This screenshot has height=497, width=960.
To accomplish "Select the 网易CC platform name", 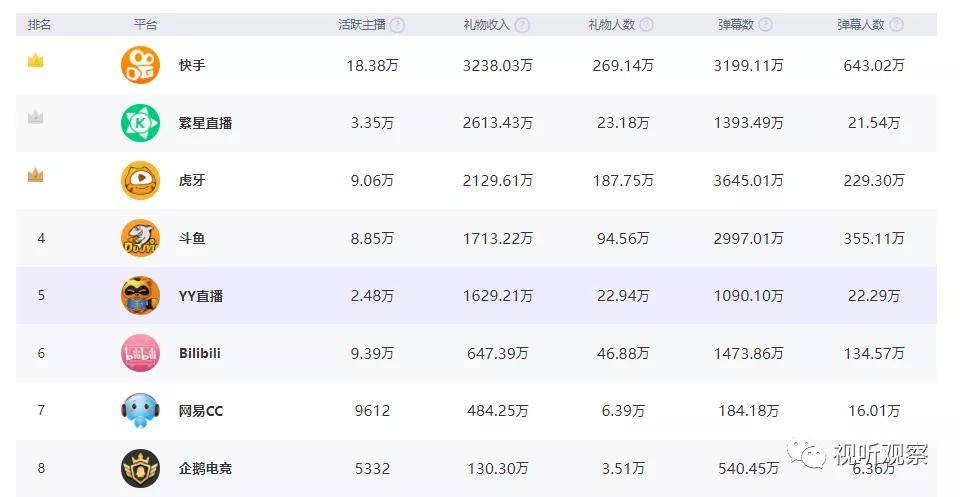I will tap(201, 411).
